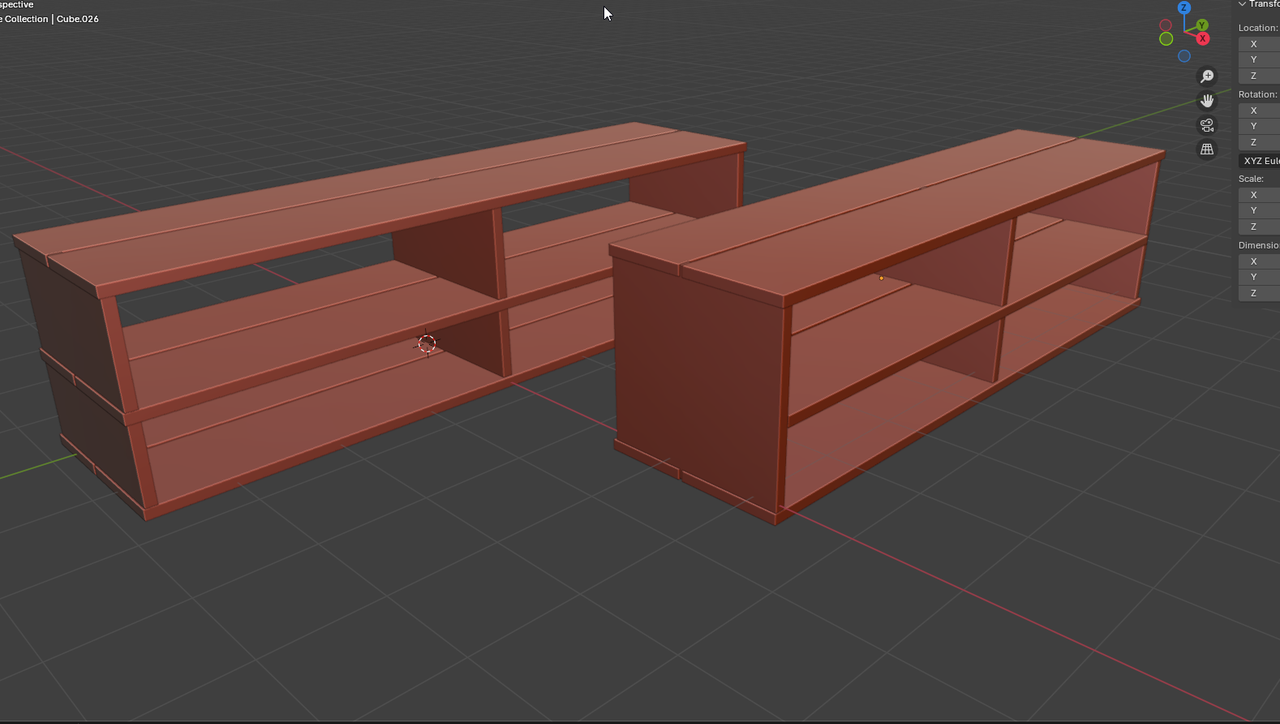The width and height of the screenshot is (1280, 724).
Task: Click the red X axis gizmo handle
Action: pyautogui.click(x=1203, y=39)
